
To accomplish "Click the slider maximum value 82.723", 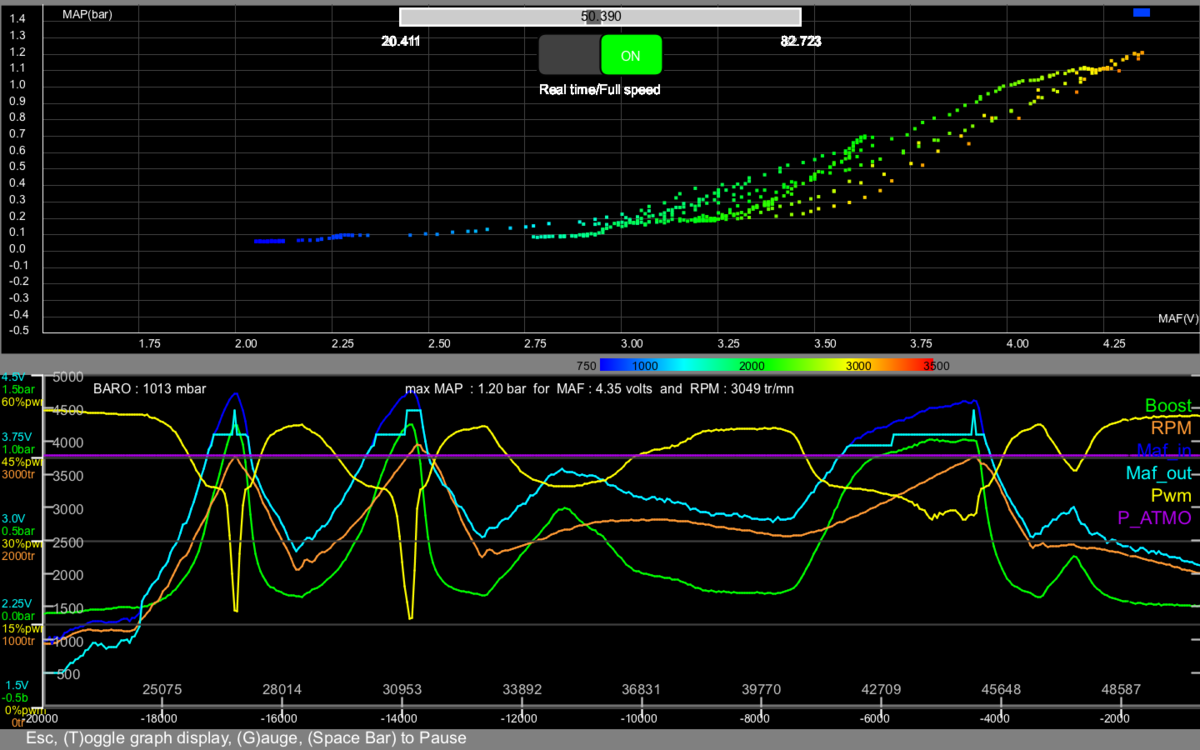I will pyautogui.click(x=801, y=42).
